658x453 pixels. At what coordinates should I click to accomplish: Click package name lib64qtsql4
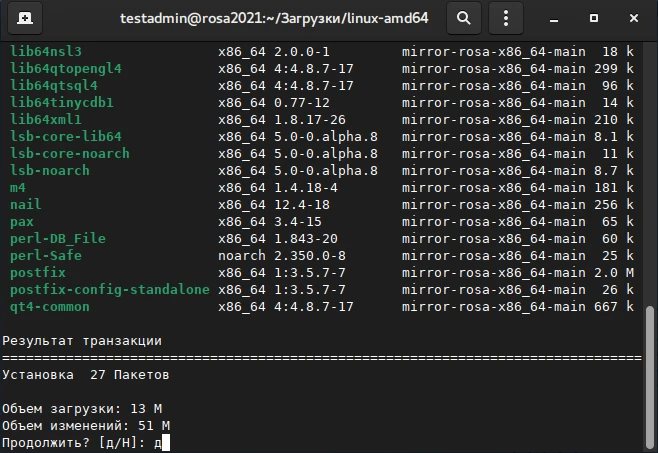[x=54, y=86]
